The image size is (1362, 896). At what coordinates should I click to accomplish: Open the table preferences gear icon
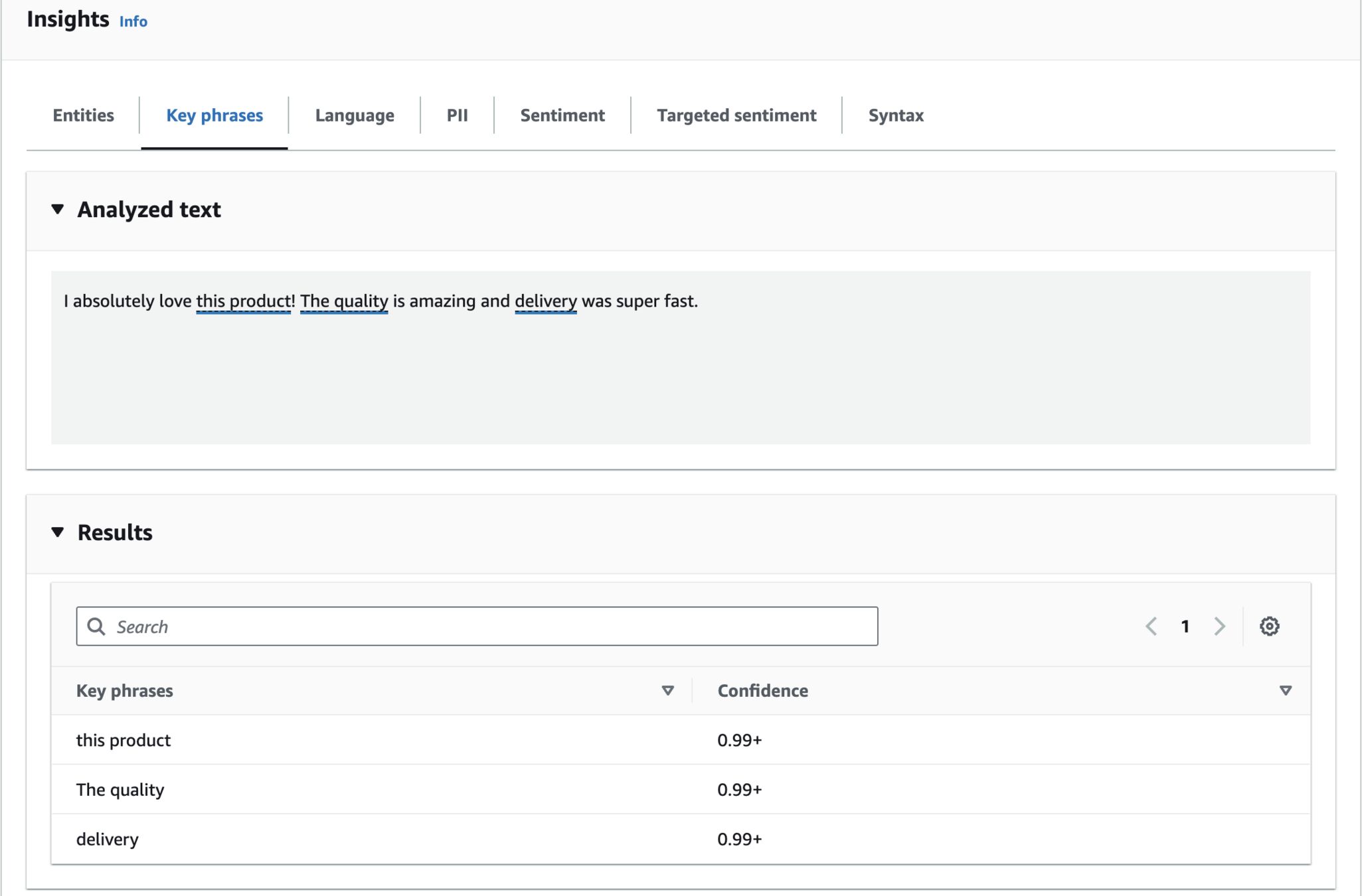click(1269, 626)
